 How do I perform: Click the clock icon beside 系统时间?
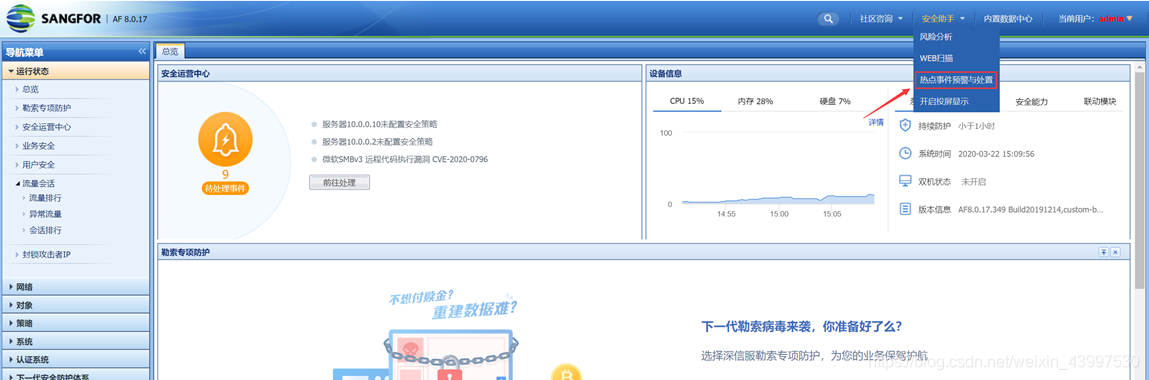[x=905, y=154]
